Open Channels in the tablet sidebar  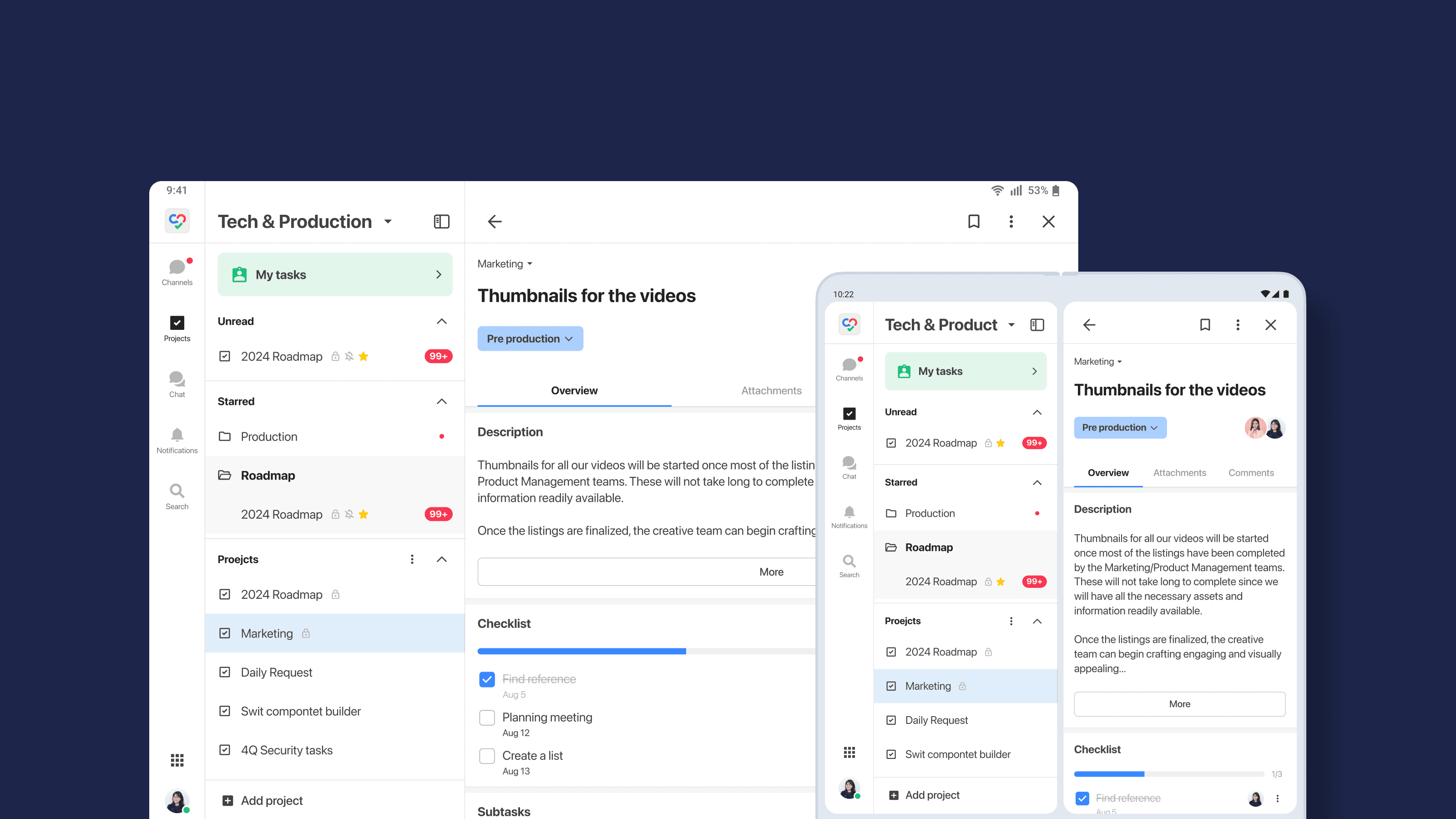tap(177, 272)
